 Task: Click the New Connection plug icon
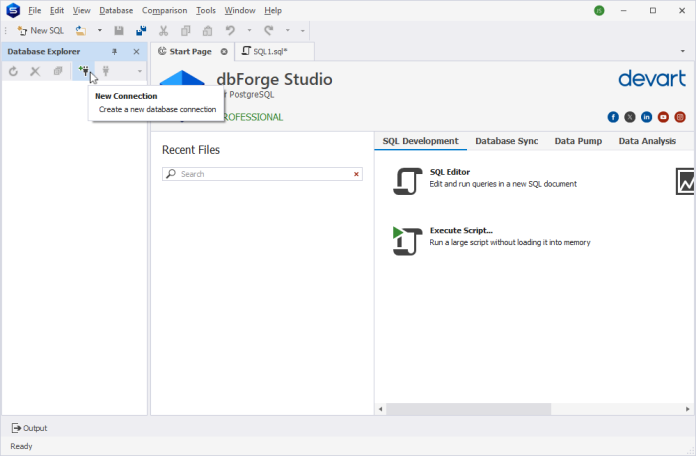(84, 71)
